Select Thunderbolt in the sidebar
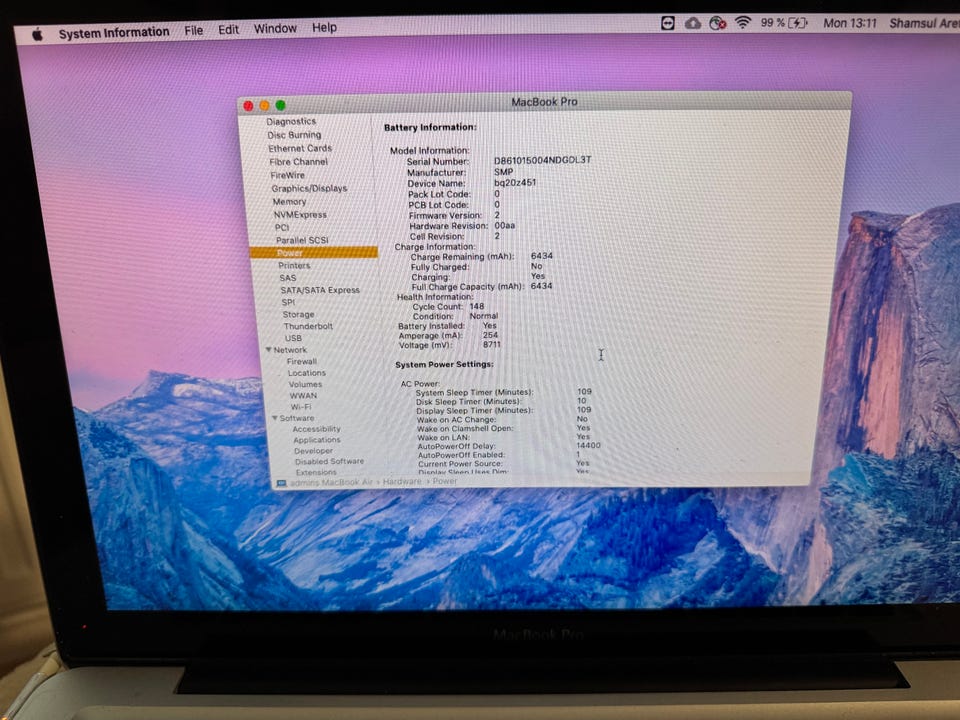Screen dimensions: 960x720 pos(308,326)
